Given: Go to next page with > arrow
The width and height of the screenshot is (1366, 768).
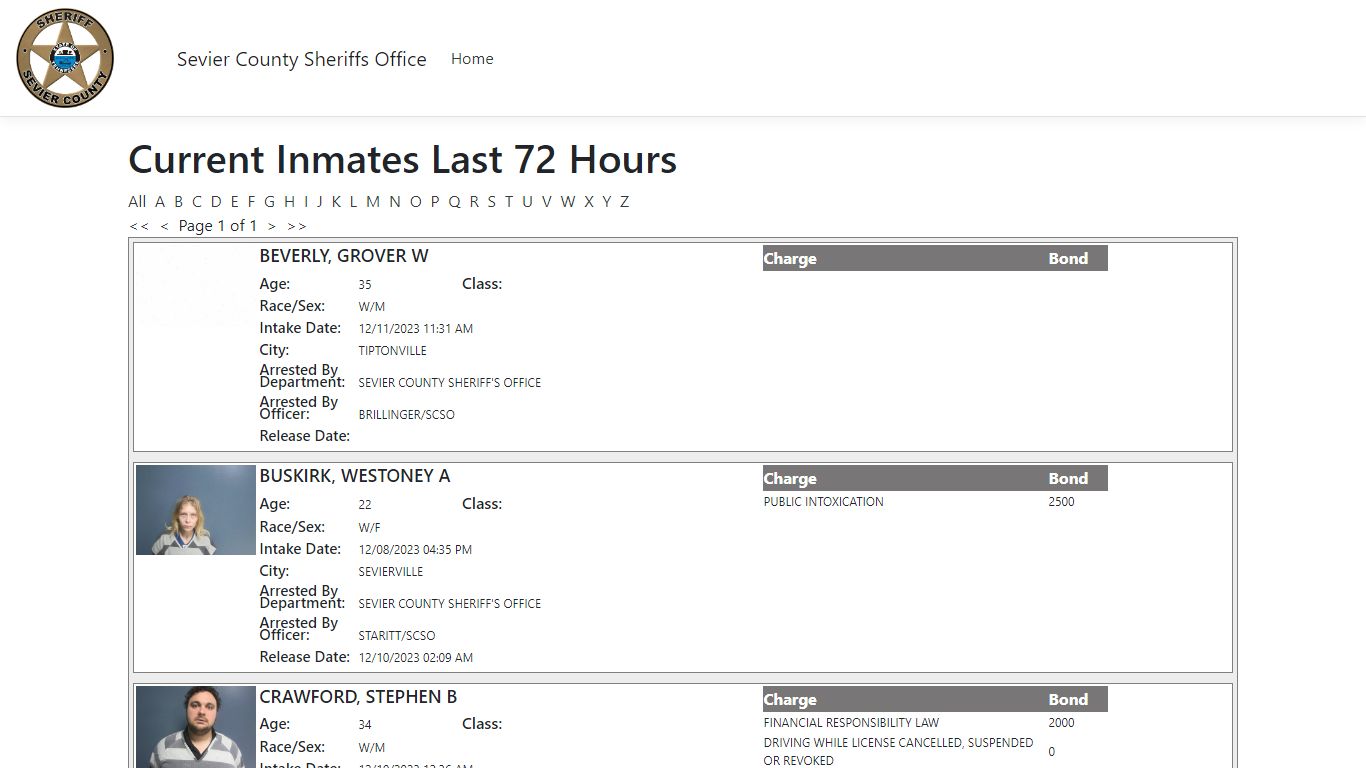Looking at the screenshot, I should click(x=271, y=226).
